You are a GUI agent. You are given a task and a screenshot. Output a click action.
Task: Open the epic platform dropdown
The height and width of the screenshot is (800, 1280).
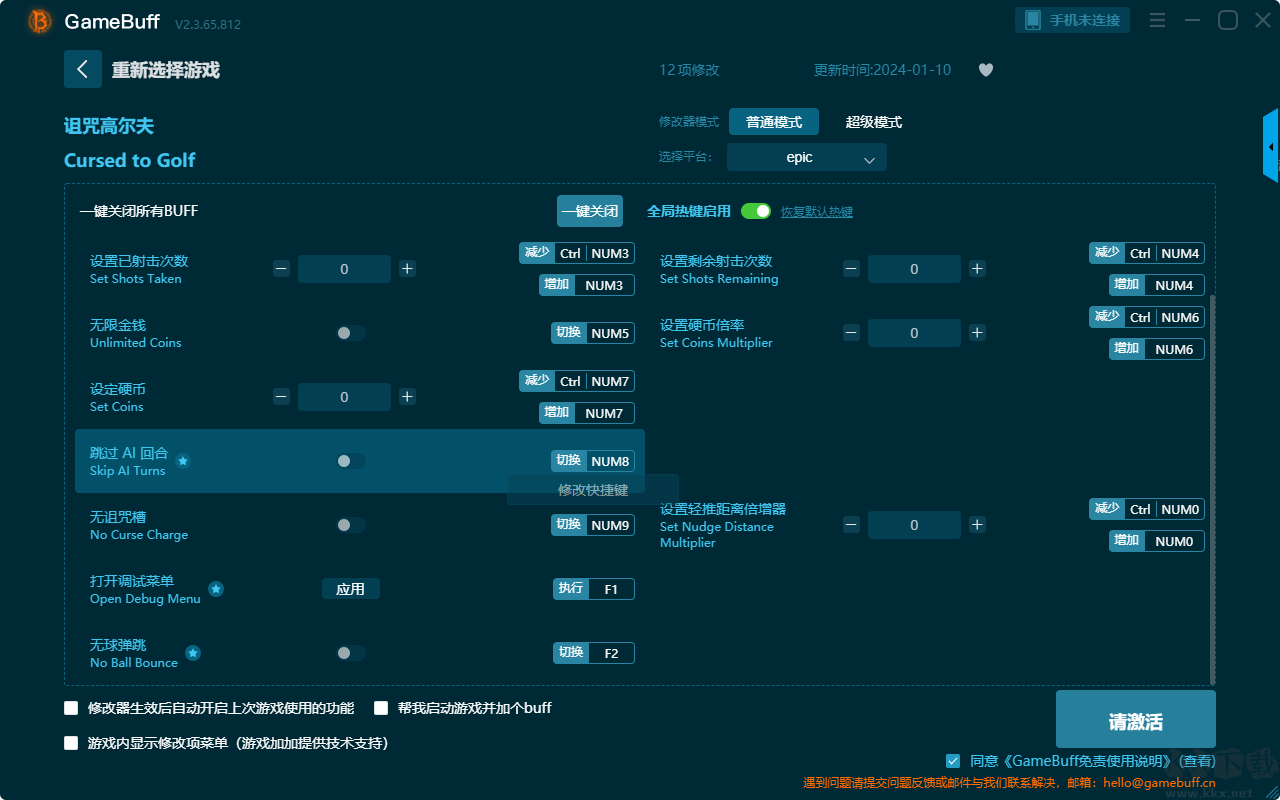coord(807,157)
